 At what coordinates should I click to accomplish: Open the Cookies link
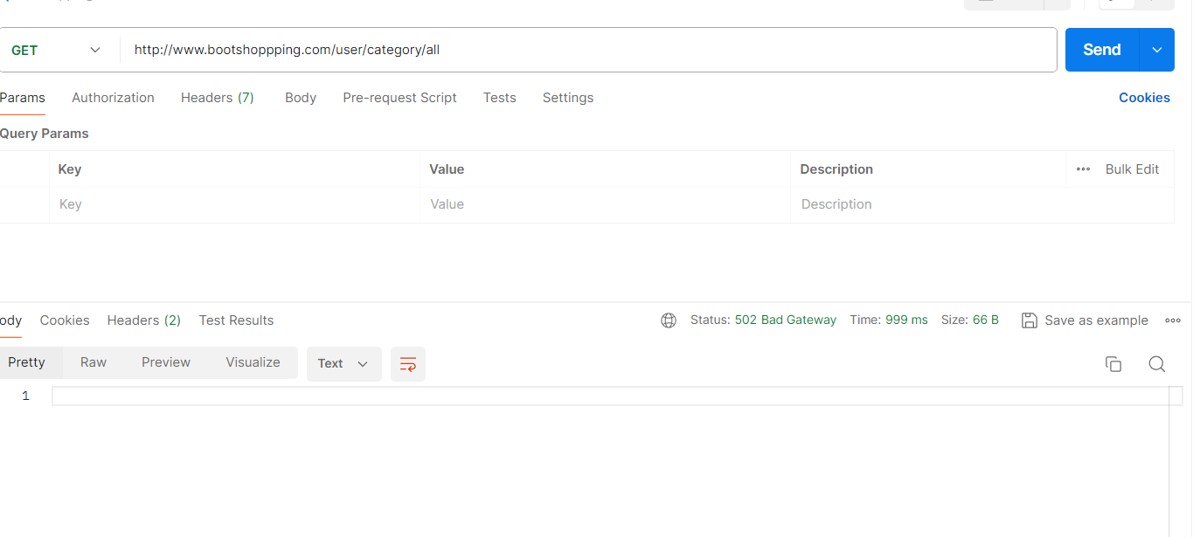tap(1144, 98)
